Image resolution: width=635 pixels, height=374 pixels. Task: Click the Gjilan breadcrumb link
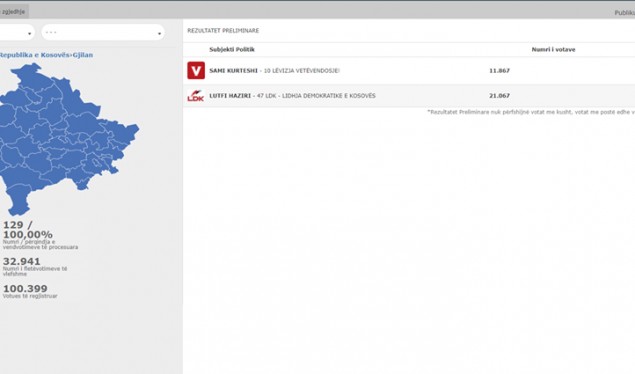tap(83, 55)
